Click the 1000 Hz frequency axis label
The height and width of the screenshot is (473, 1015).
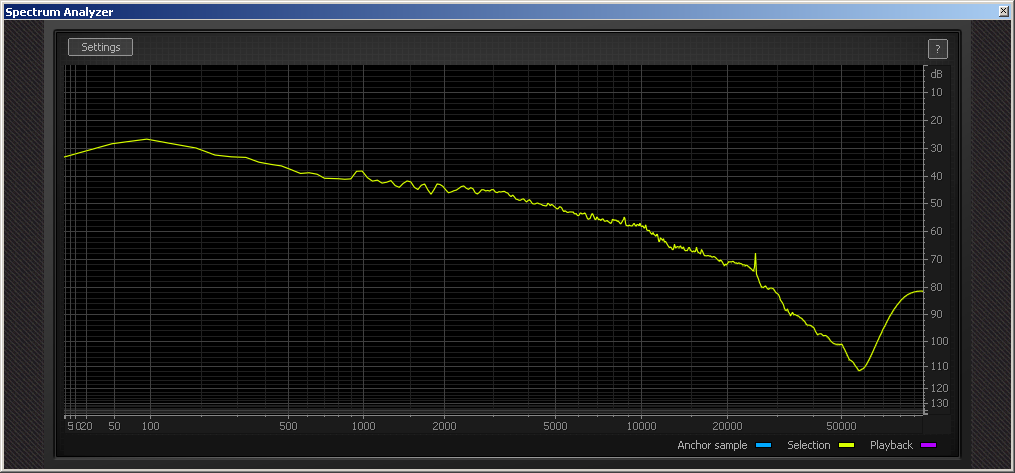[x=363, y=426]
